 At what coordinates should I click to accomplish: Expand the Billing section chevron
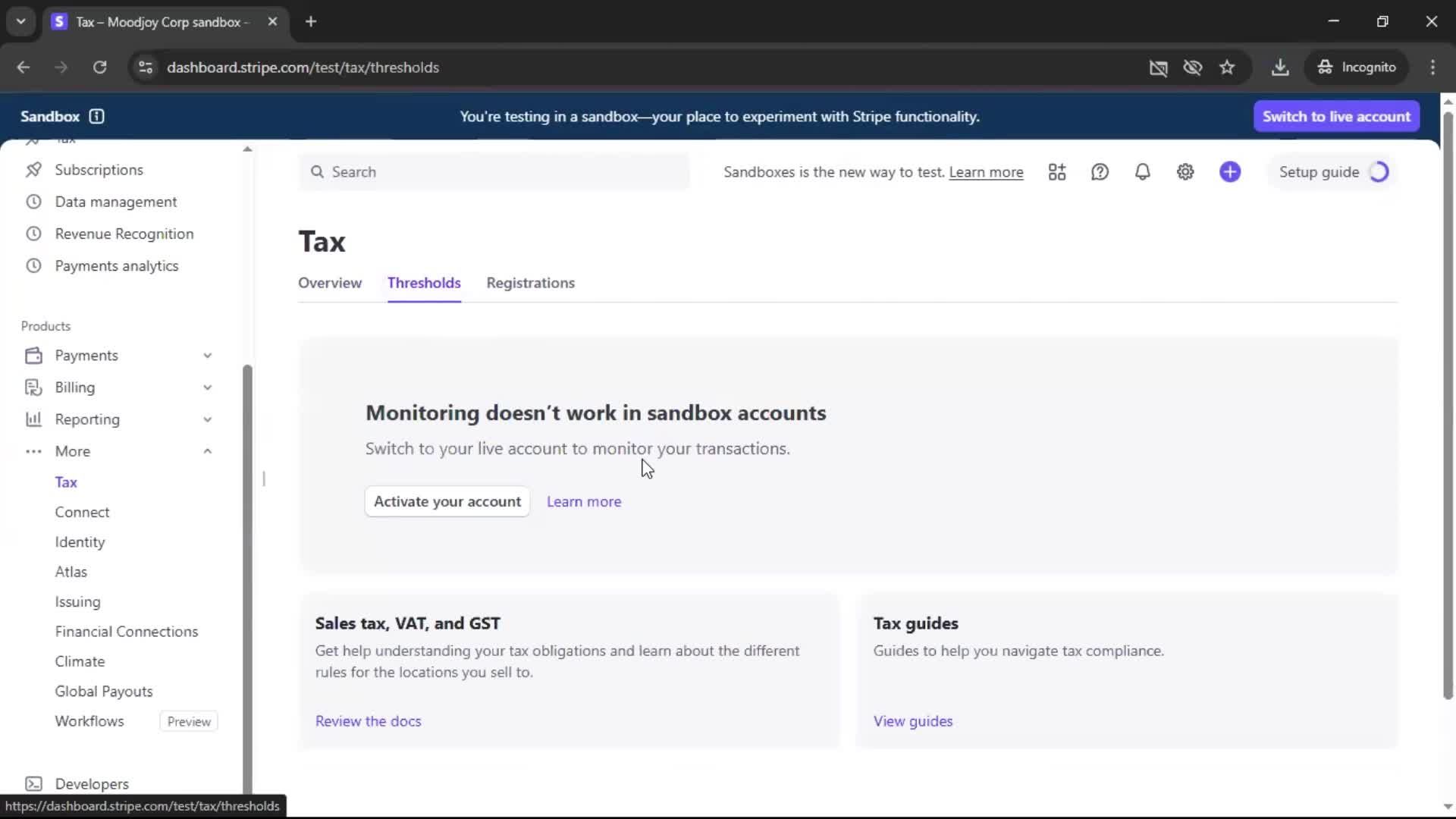(207, 388)
